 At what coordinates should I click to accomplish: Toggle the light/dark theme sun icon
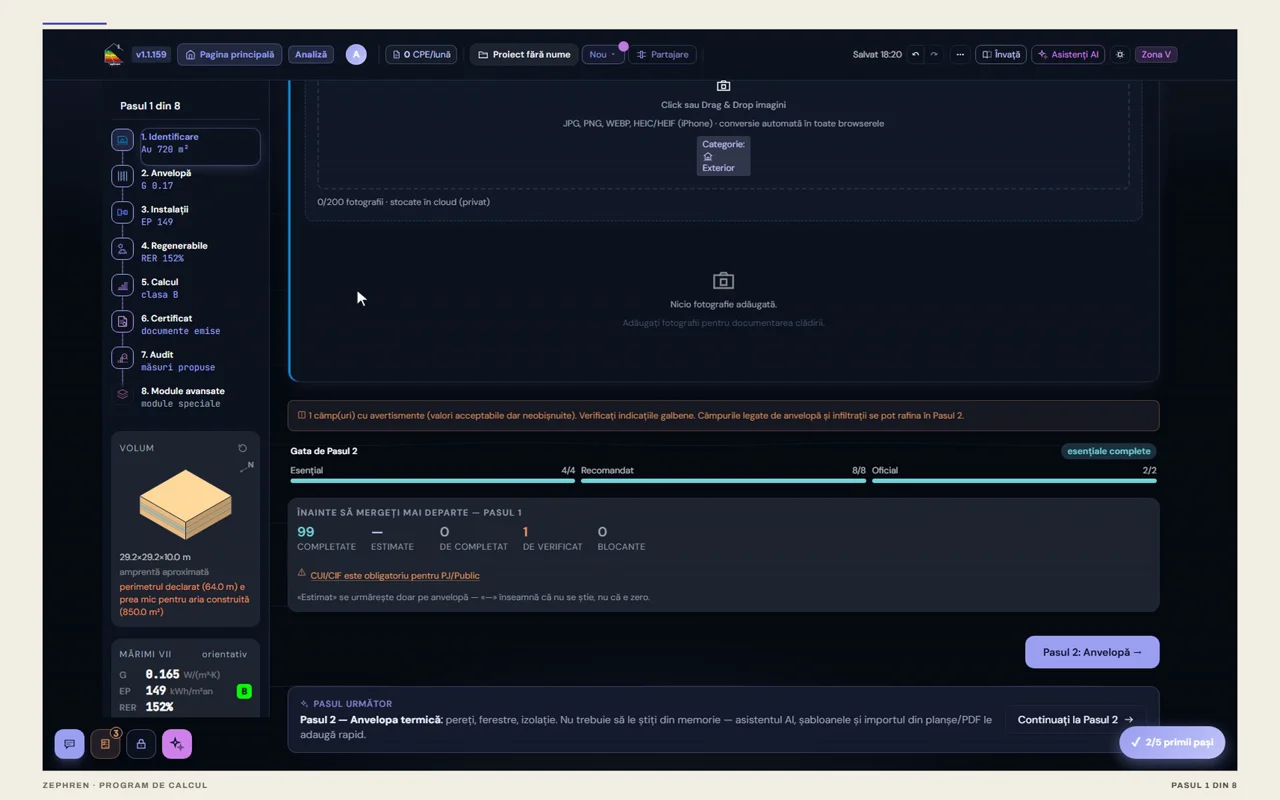tap(1120, 55)
